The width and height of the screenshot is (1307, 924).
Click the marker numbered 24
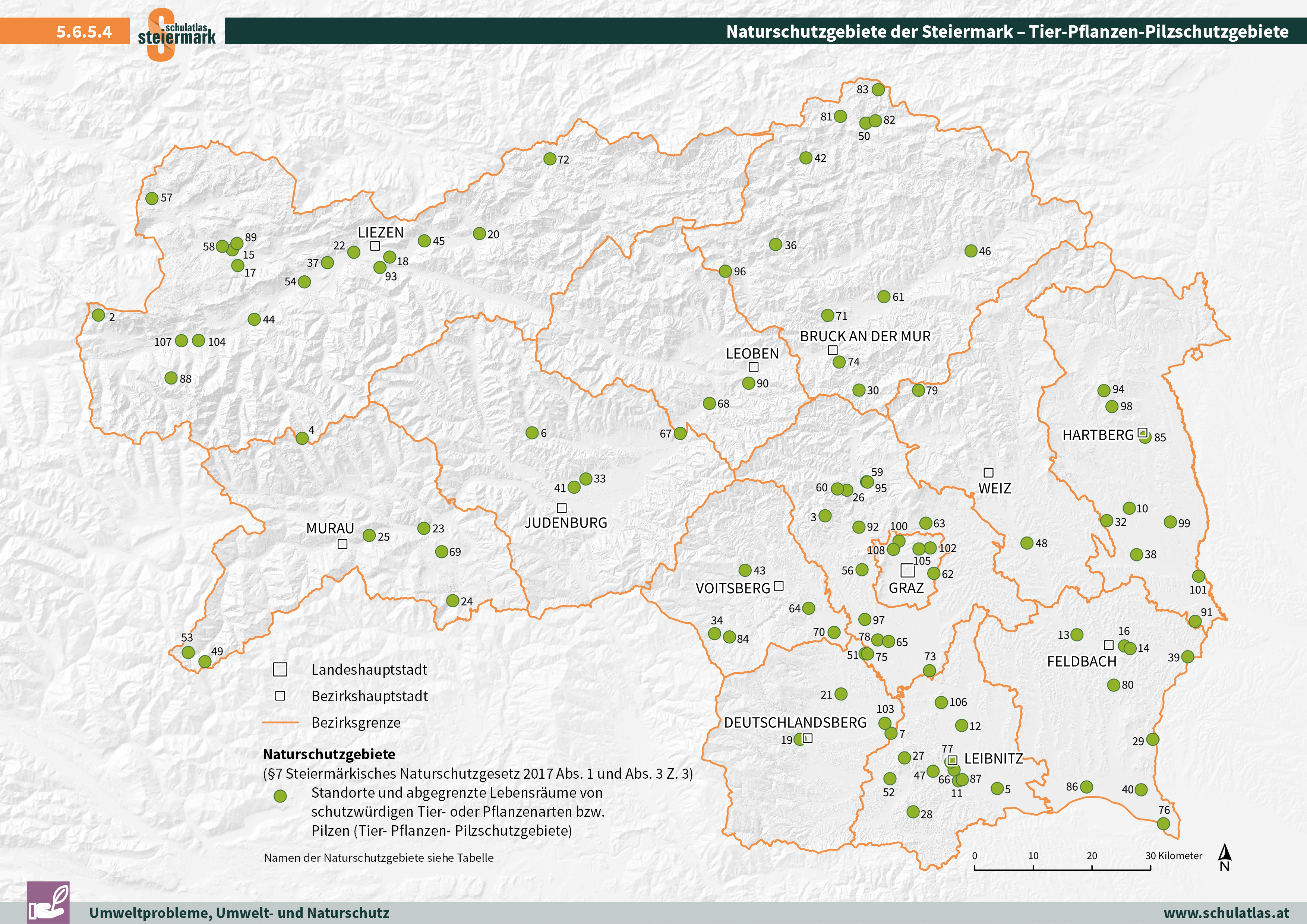(x=453, y=601)
